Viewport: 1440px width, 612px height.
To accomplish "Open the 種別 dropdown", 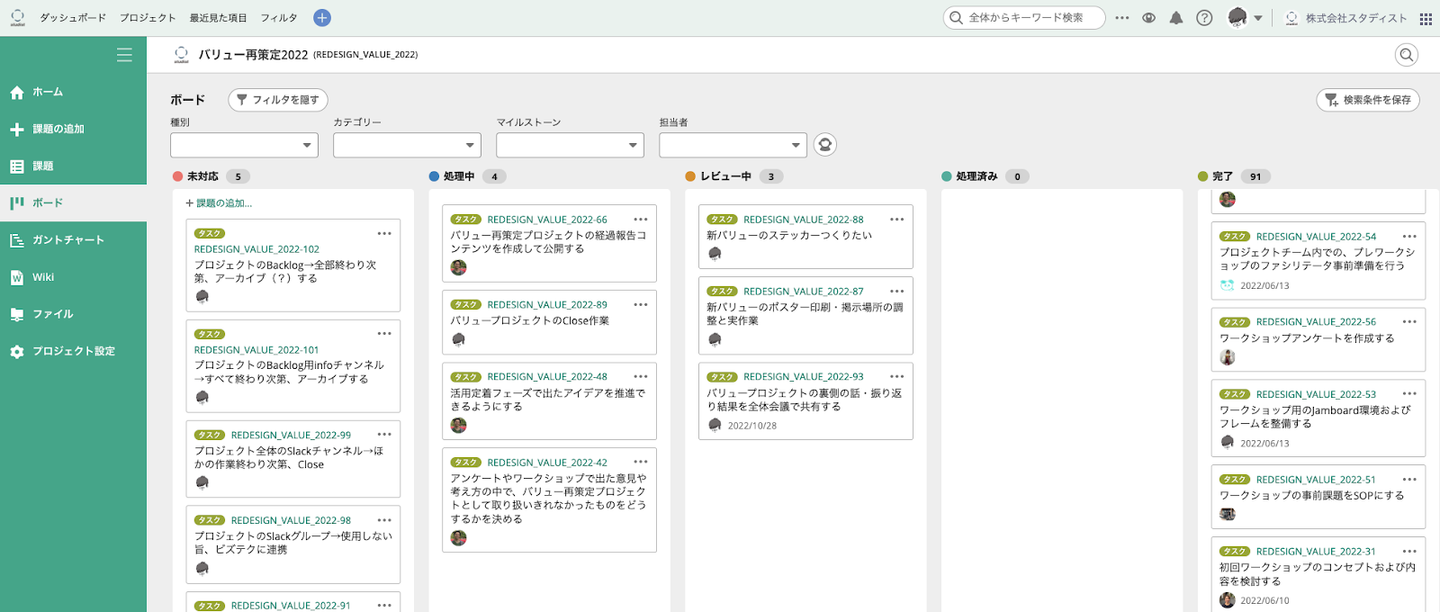I will [244, 145].
